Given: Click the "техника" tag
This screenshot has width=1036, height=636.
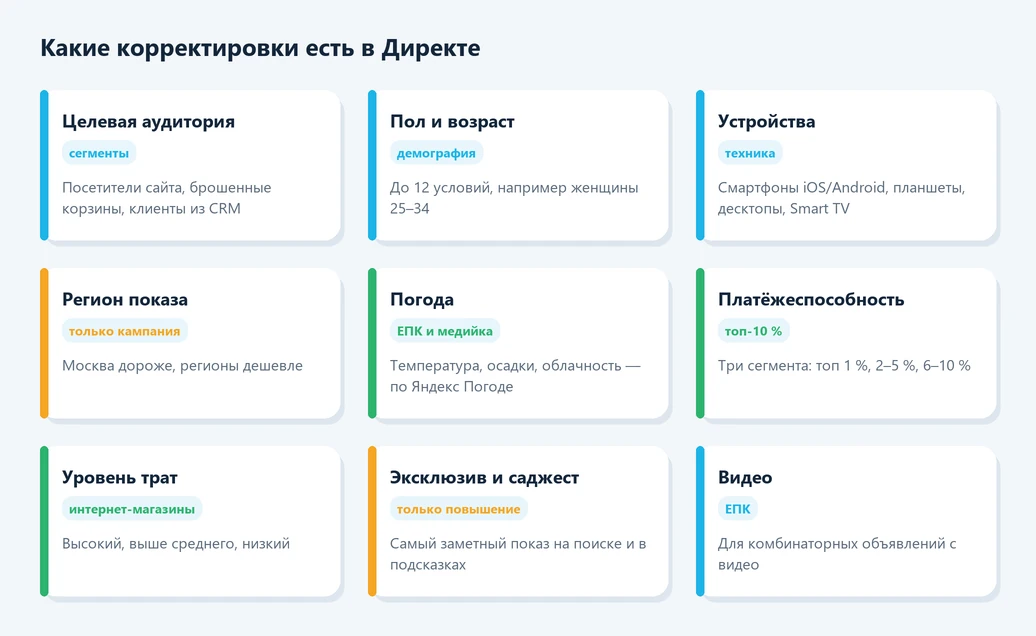Looking at the screenshot, I should (x=750, y=153).
